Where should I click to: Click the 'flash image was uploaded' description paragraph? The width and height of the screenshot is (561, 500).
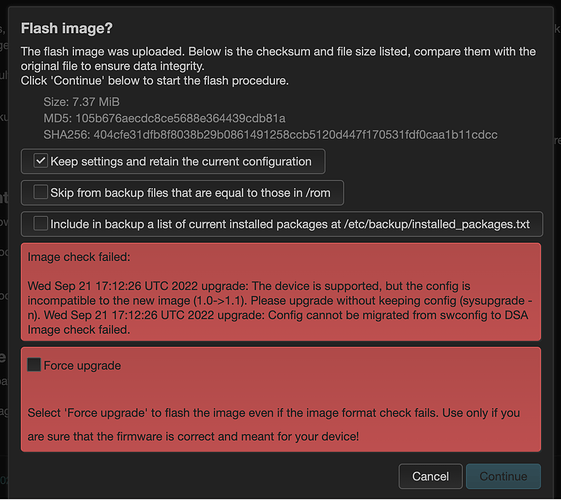[278, 59]
